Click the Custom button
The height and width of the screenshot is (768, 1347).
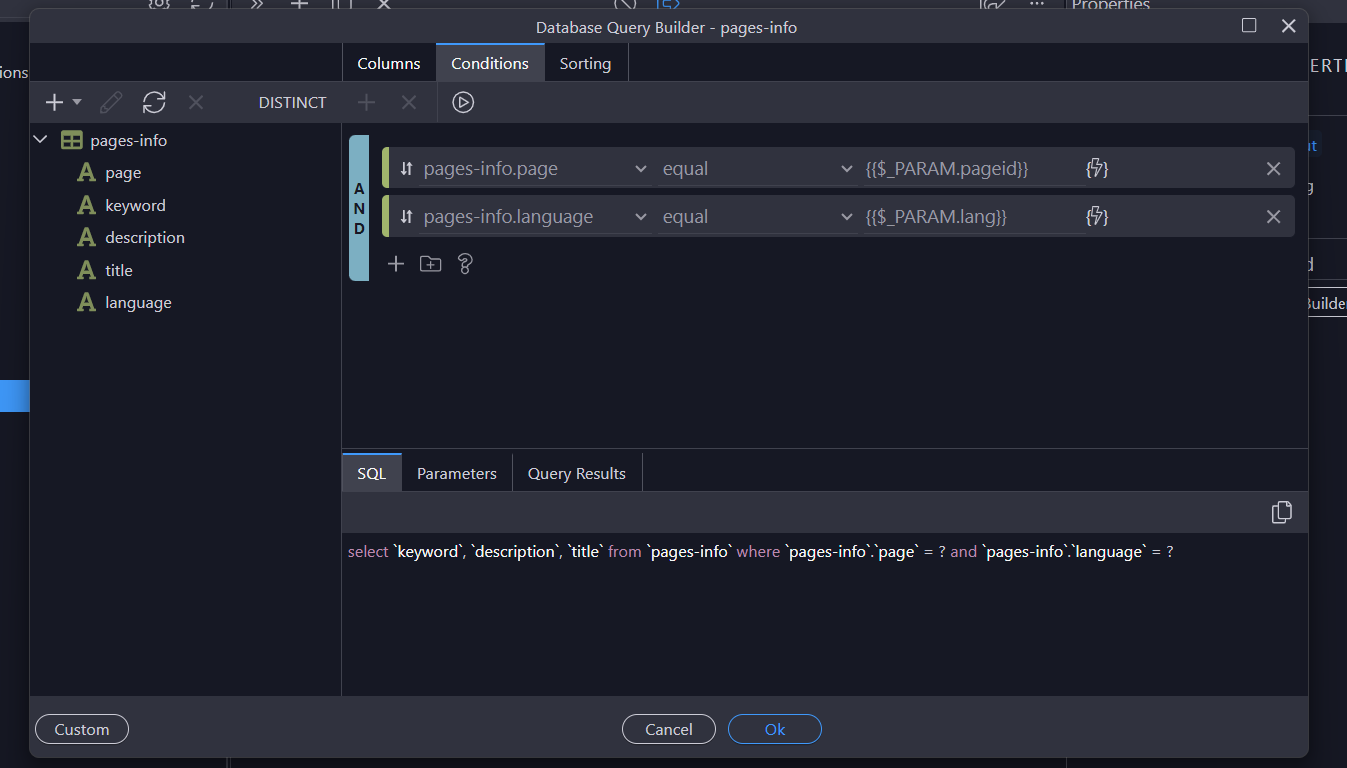[x=82, y=729]
